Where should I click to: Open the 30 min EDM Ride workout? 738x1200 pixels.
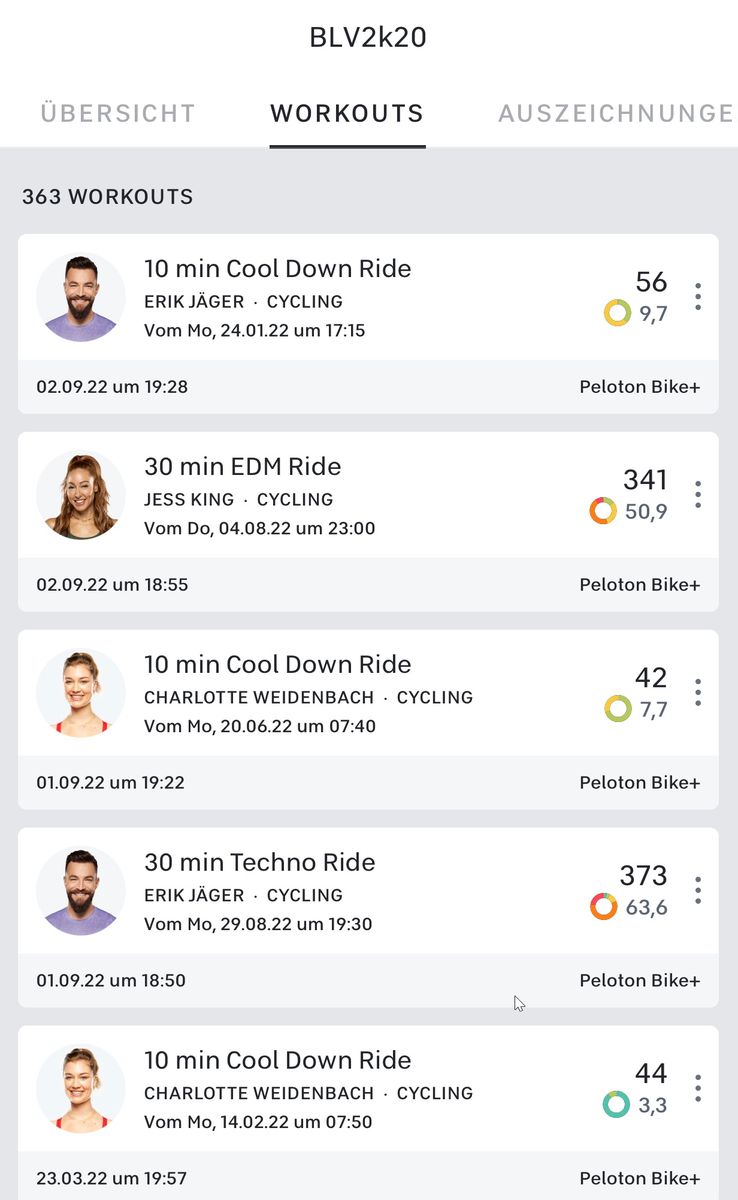point(243,467)
